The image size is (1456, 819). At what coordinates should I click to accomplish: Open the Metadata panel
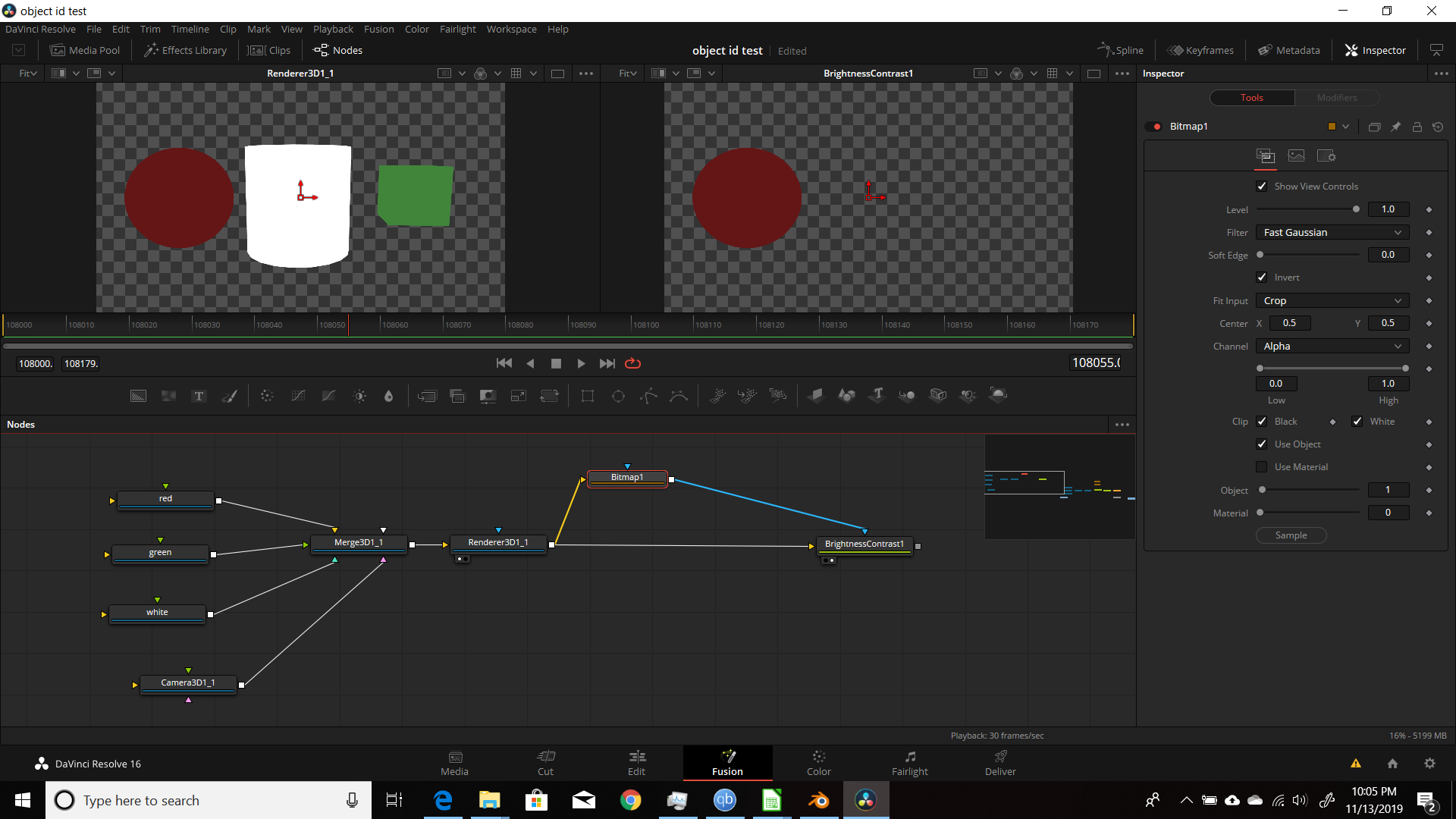pos(1289,50)
